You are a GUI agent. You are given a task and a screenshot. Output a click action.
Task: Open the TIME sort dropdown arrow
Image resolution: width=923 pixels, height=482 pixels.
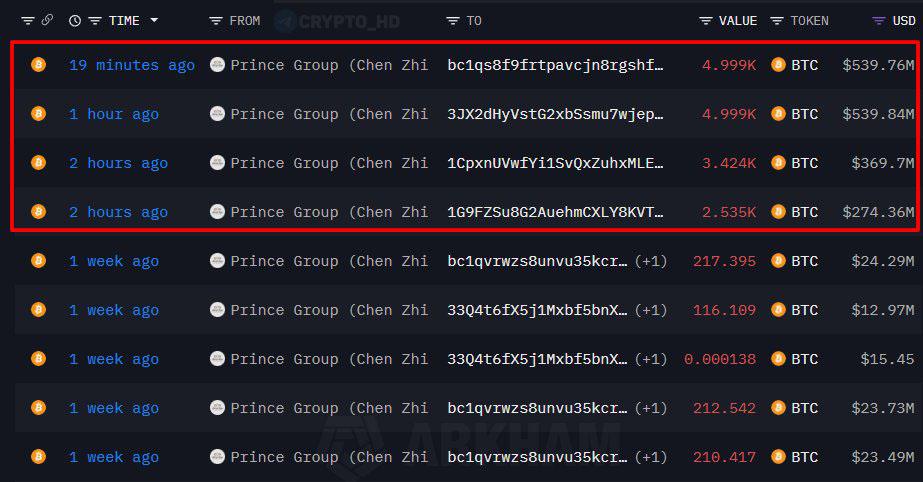(x=154, y=20)
